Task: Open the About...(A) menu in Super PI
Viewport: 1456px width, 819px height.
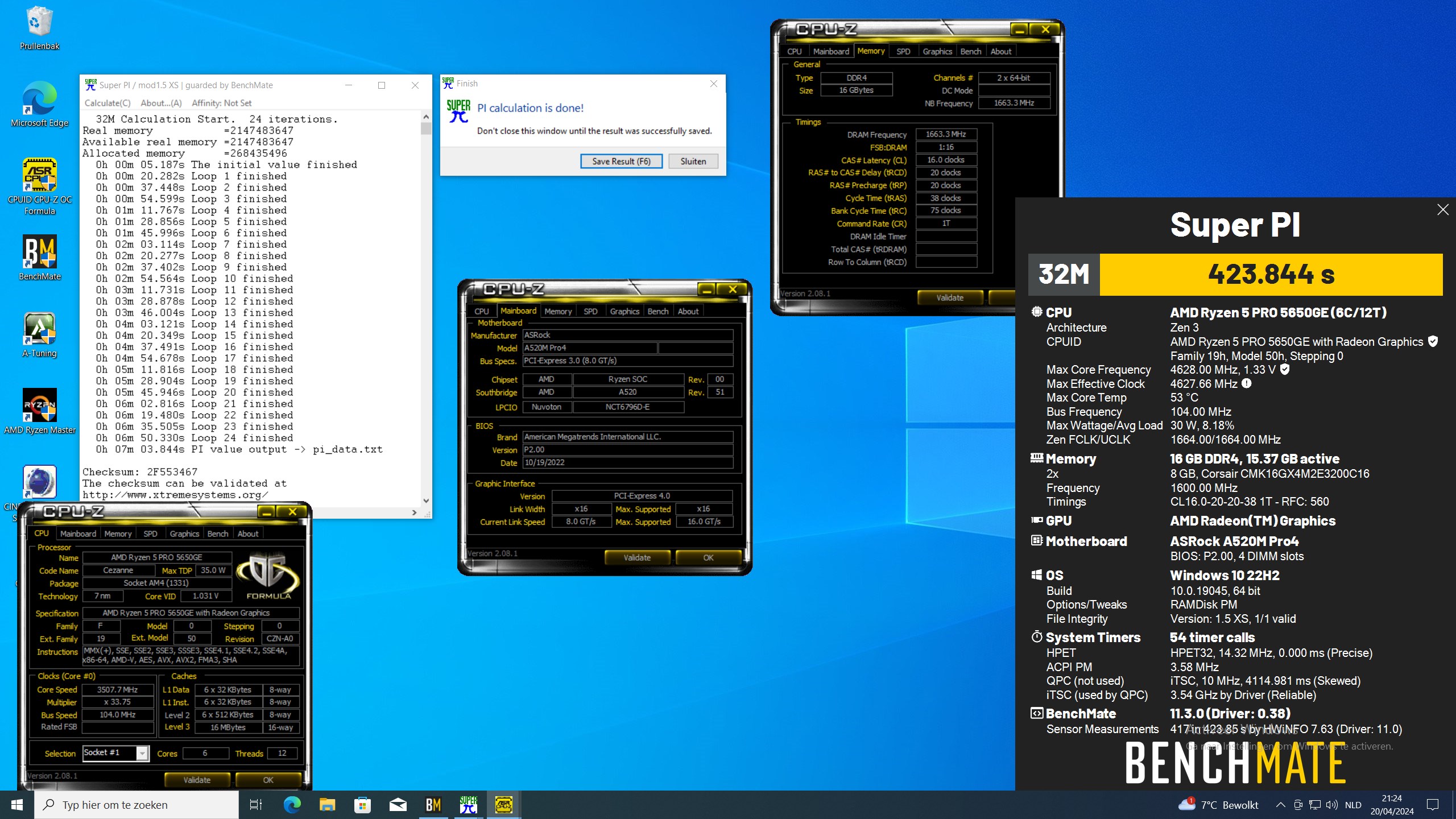Action: pos(161,103)
